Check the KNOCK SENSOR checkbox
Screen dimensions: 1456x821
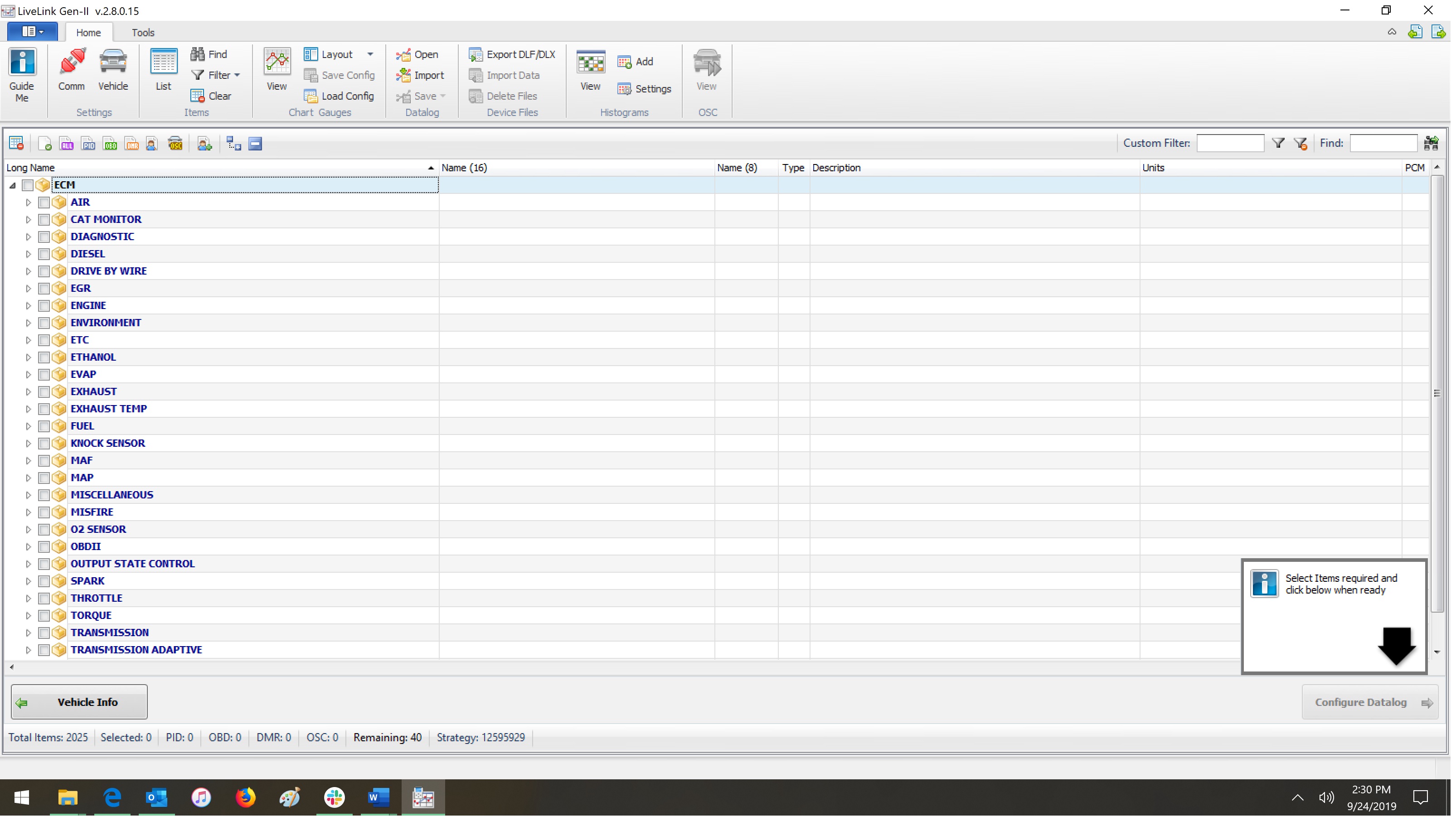(x=44, y=444)
